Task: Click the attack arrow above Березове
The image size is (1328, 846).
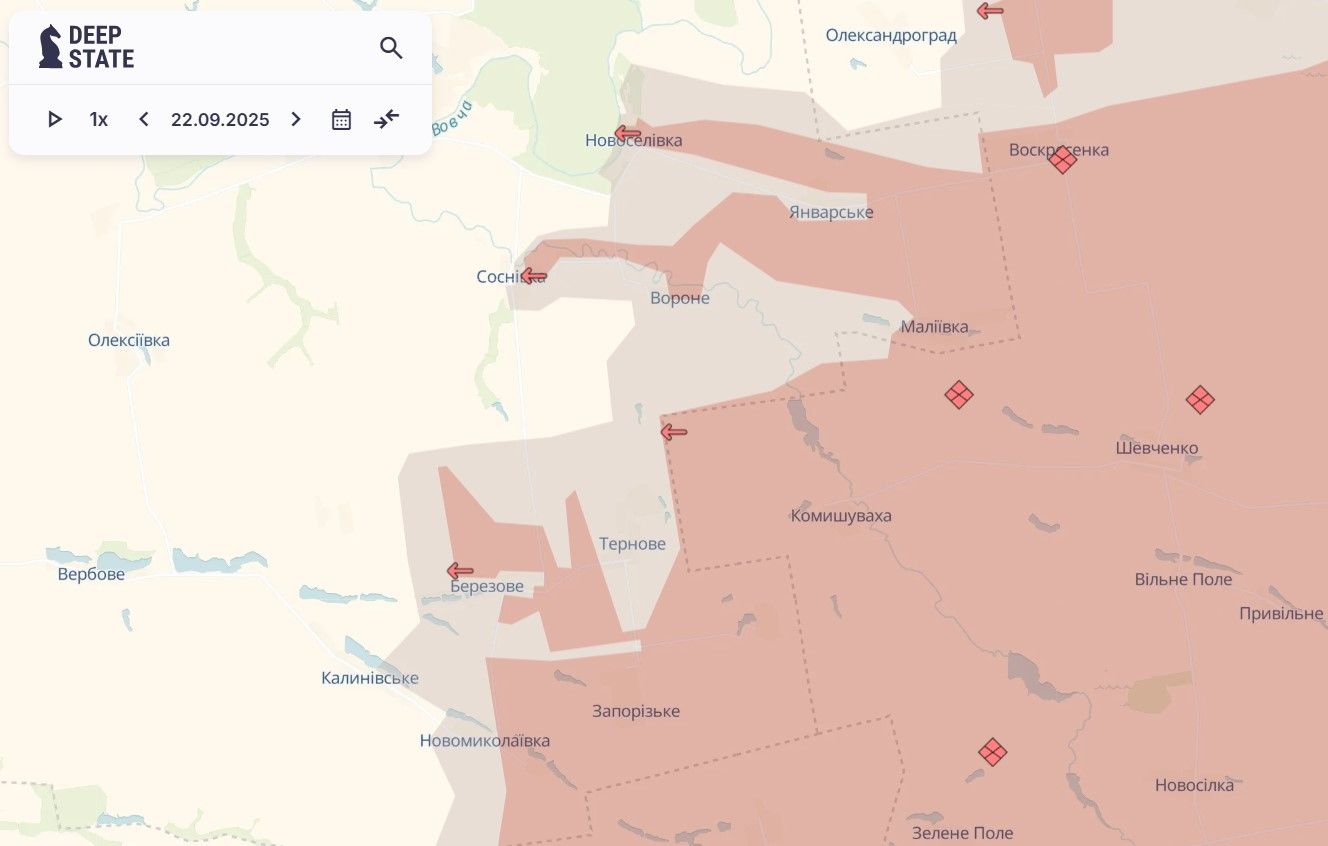Action: pos(460,571)
